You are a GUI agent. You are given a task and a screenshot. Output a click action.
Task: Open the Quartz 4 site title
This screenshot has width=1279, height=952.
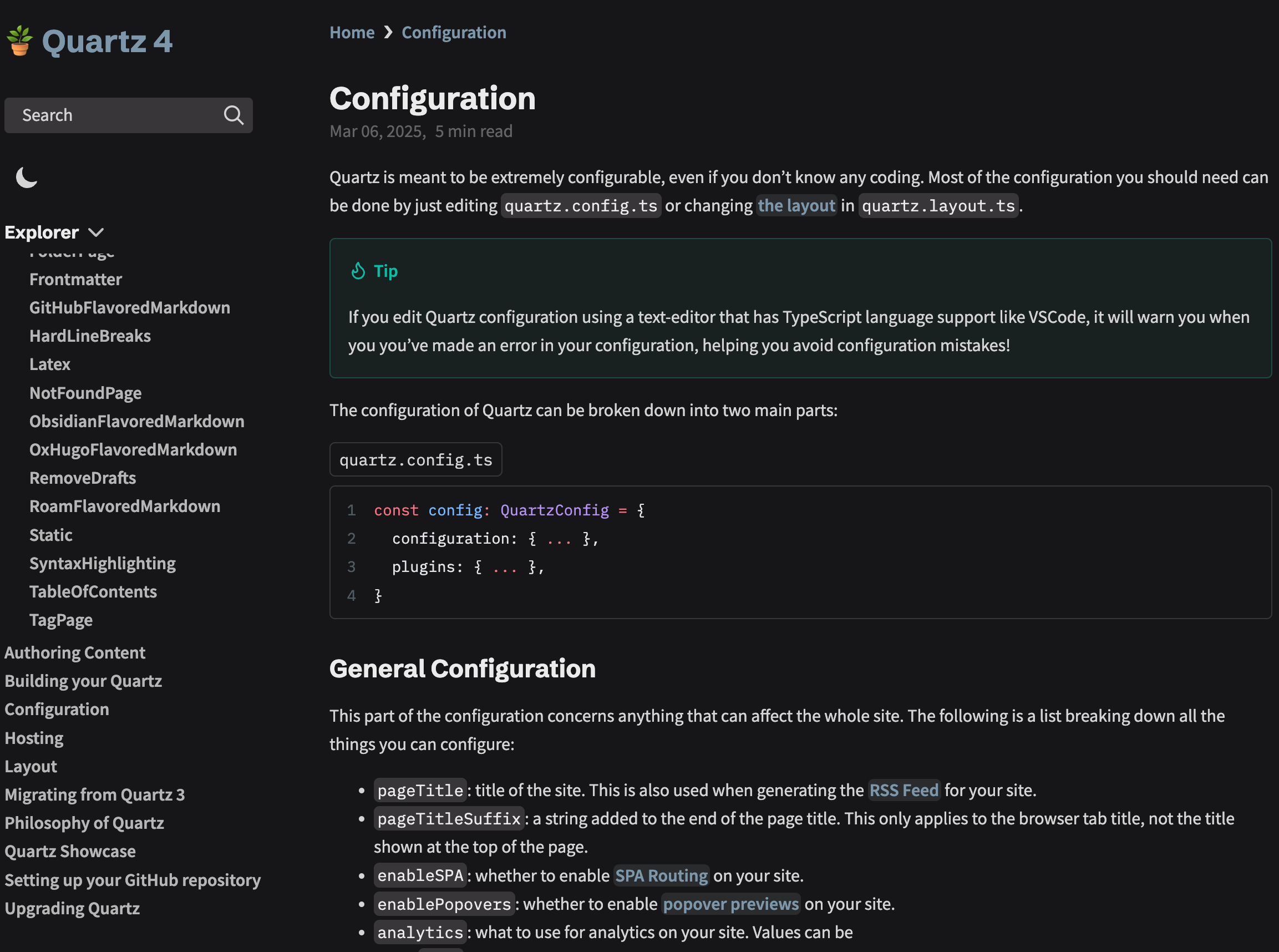tap(107, 42)
